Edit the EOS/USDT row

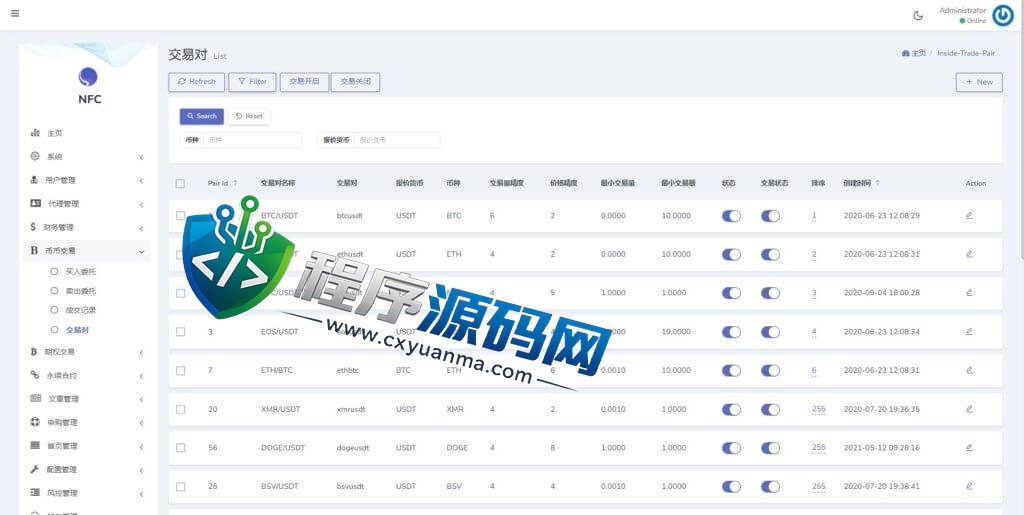point(969,332)
